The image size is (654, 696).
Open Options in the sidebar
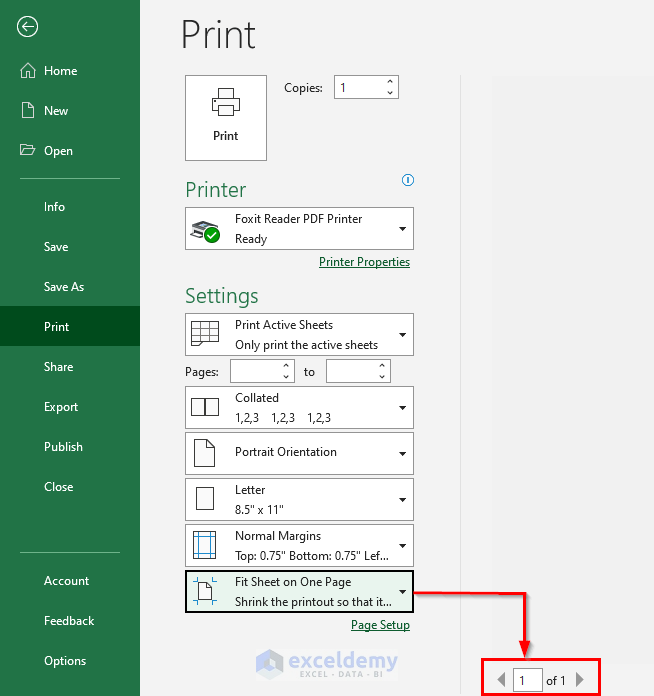point(70,660)
